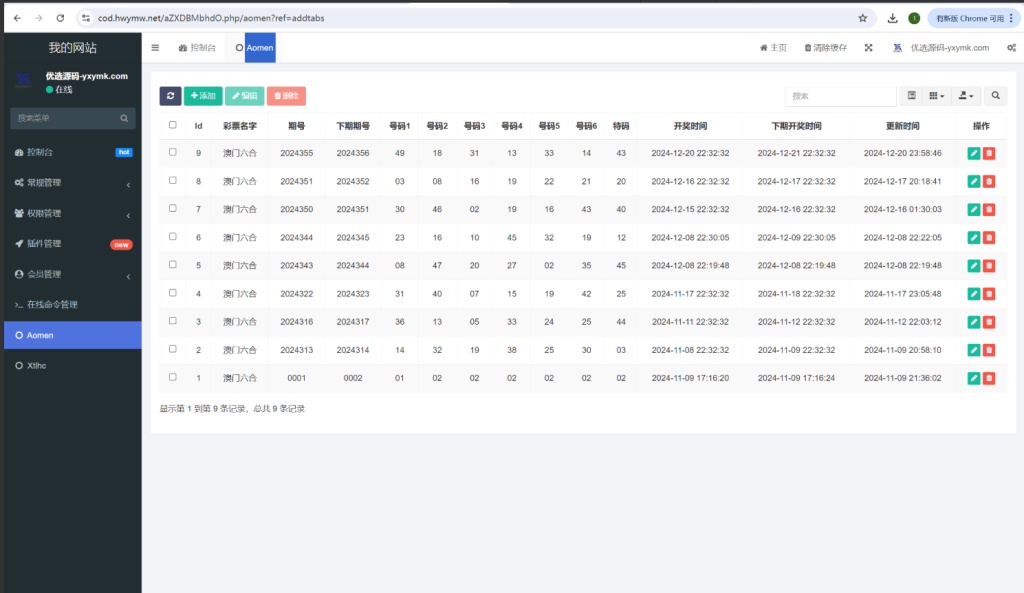Check the checkbox for row Id 8
Viewport: 1024px width, 593px height.
[x=172, y=180]
